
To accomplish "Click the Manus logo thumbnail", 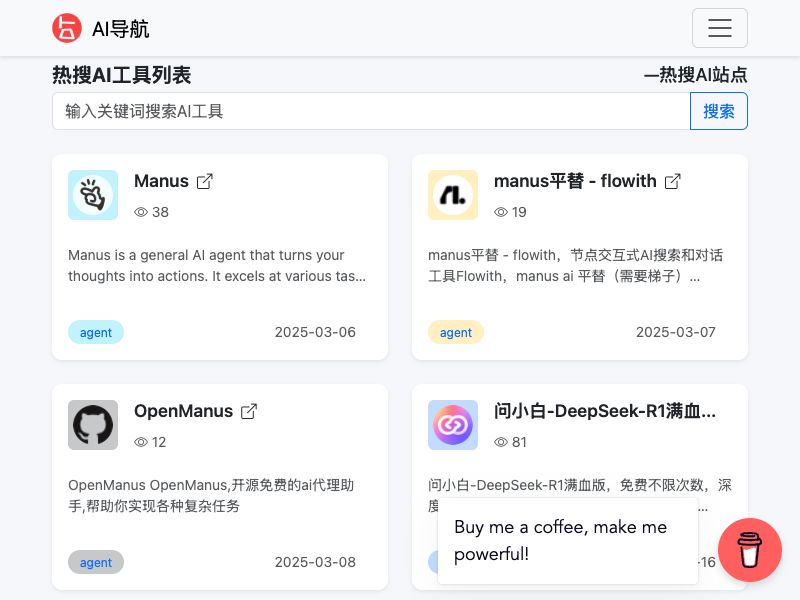I will 93,195.
